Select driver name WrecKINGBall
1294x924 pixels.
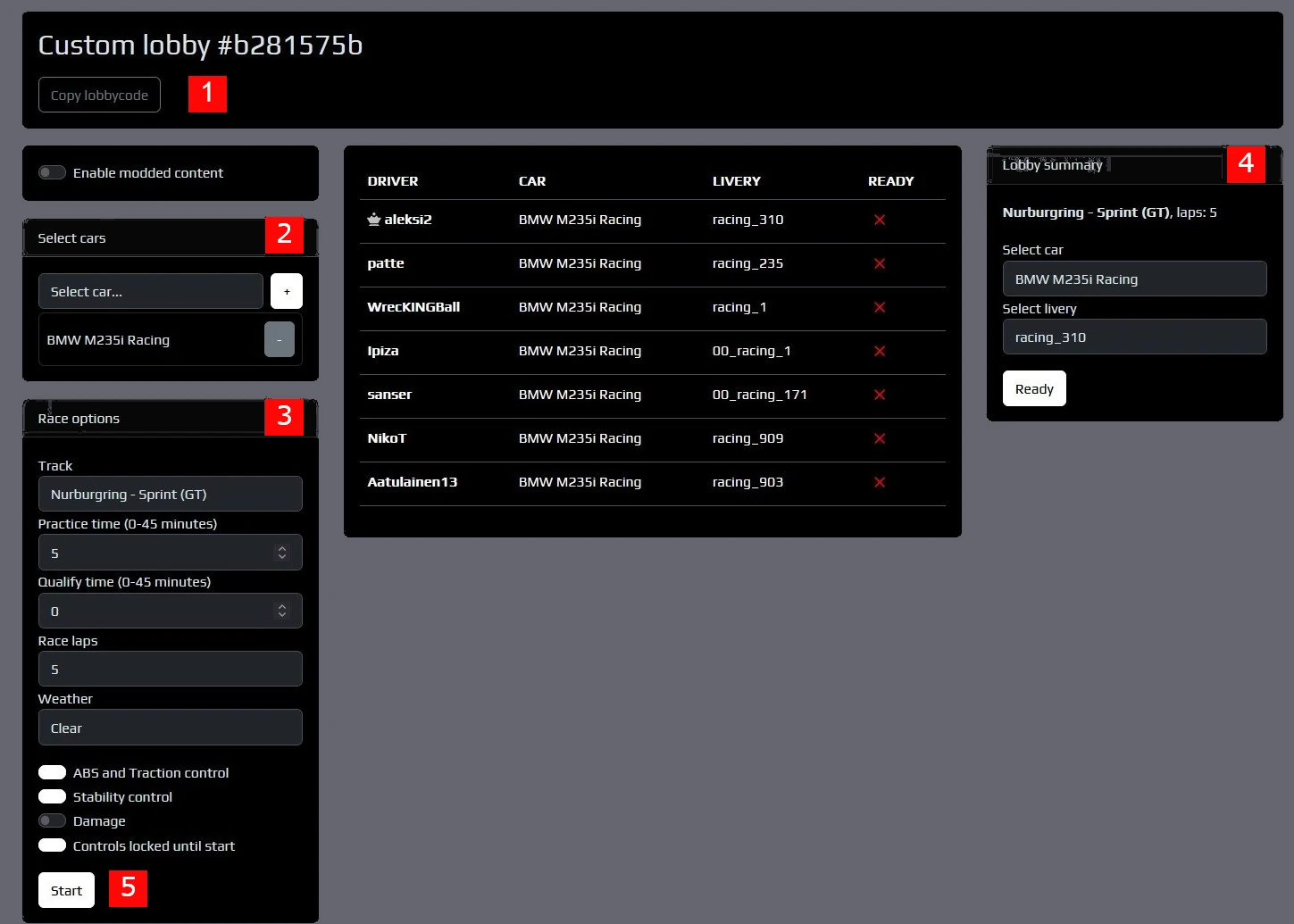[413, 307]
